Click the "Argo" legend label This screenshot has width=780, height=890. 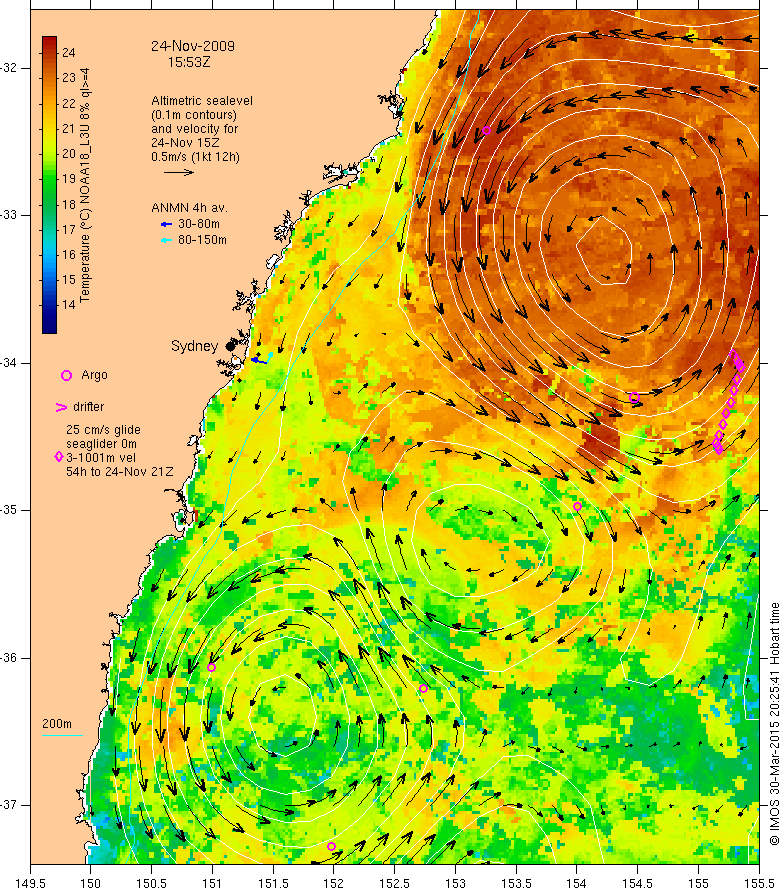pyautogui.click(x=94, y=375)
